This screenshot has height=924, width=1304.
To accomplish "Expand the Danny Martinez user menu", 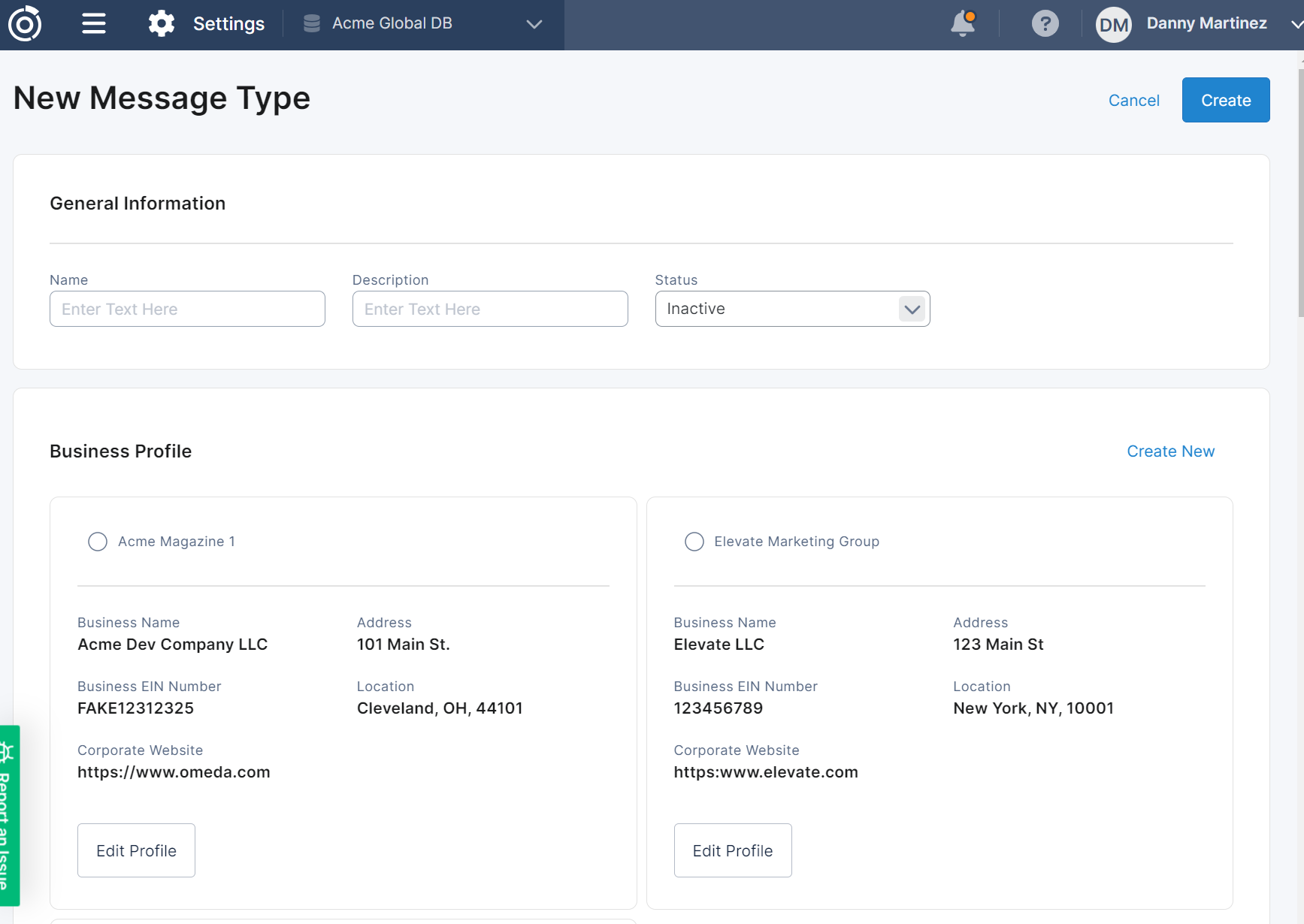I will [1296, 24].
